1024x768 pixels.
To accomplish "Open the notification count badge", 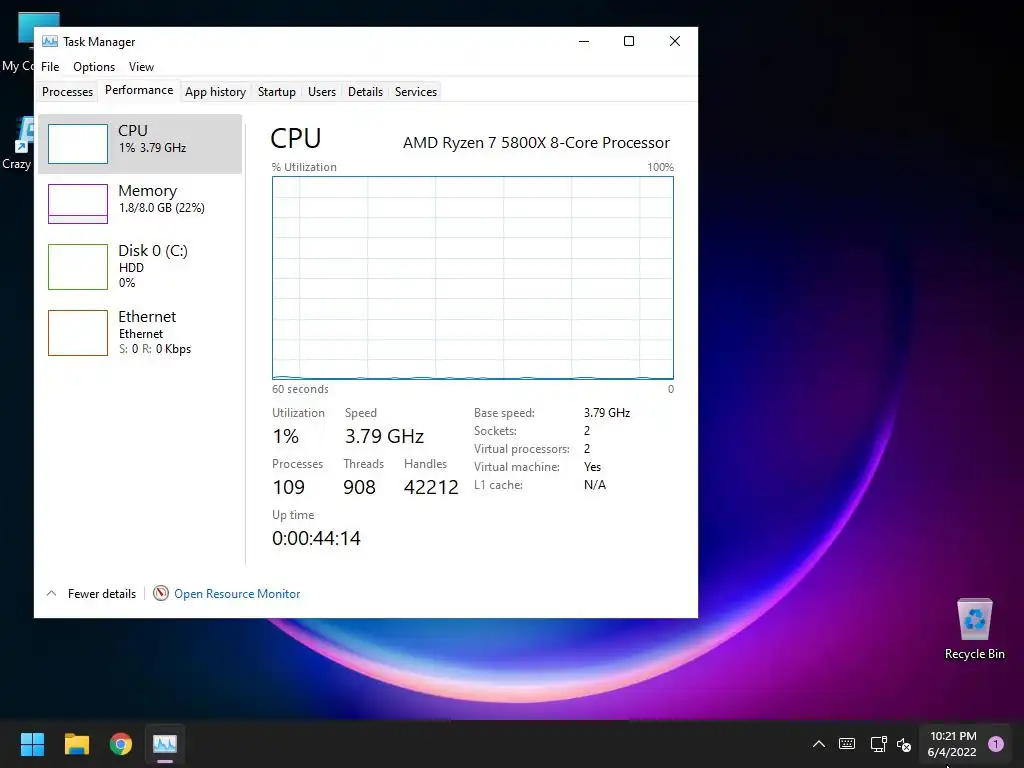I will click(996, 744).
